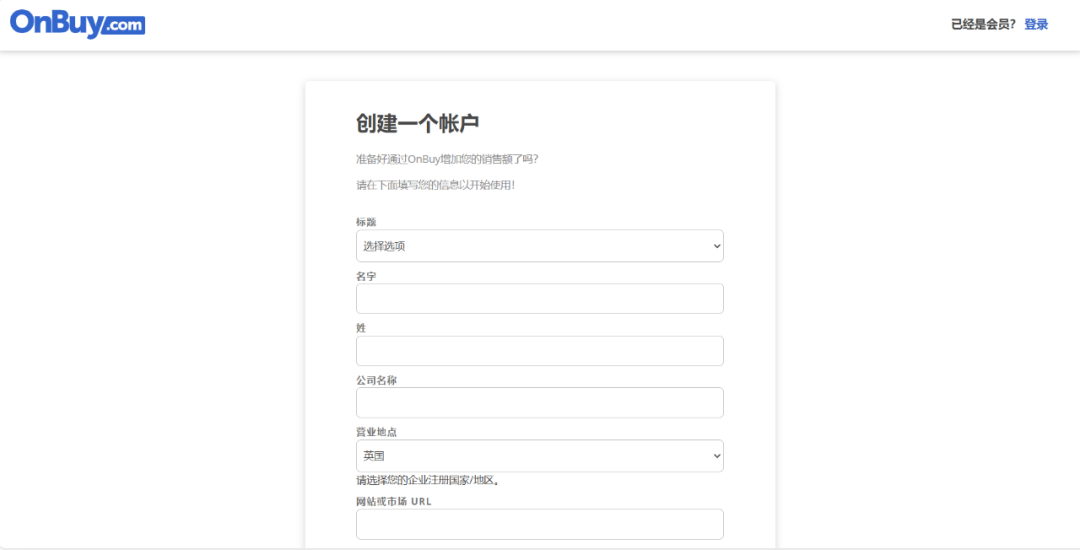Click the text 已经是会员?

[x=983, y=25]
